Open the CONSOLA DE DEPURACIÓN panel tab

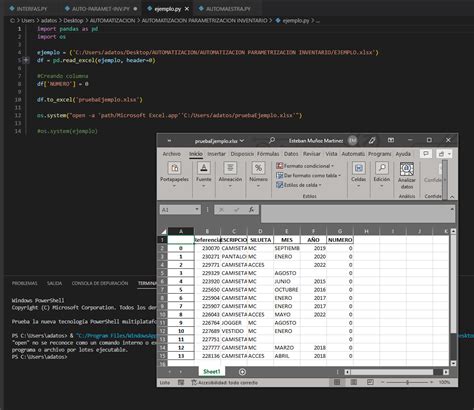pos(100,283)
